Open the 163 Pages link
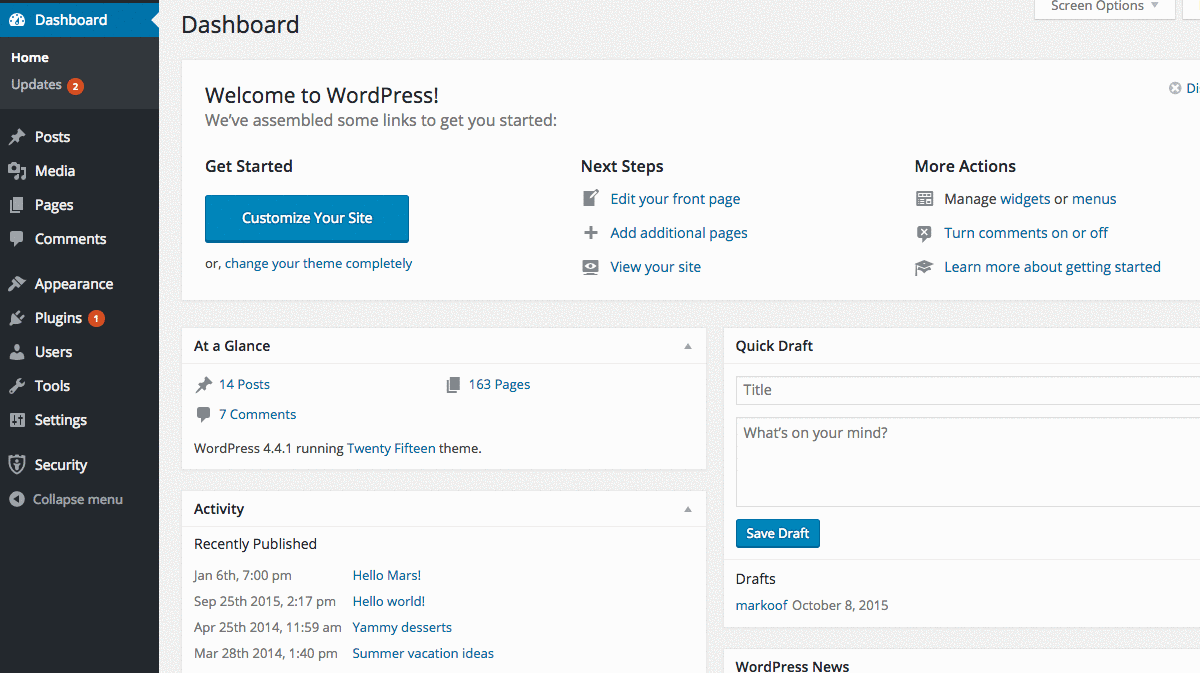The height and width of the screenshot is (673, 1200). [x=499, y=384]
